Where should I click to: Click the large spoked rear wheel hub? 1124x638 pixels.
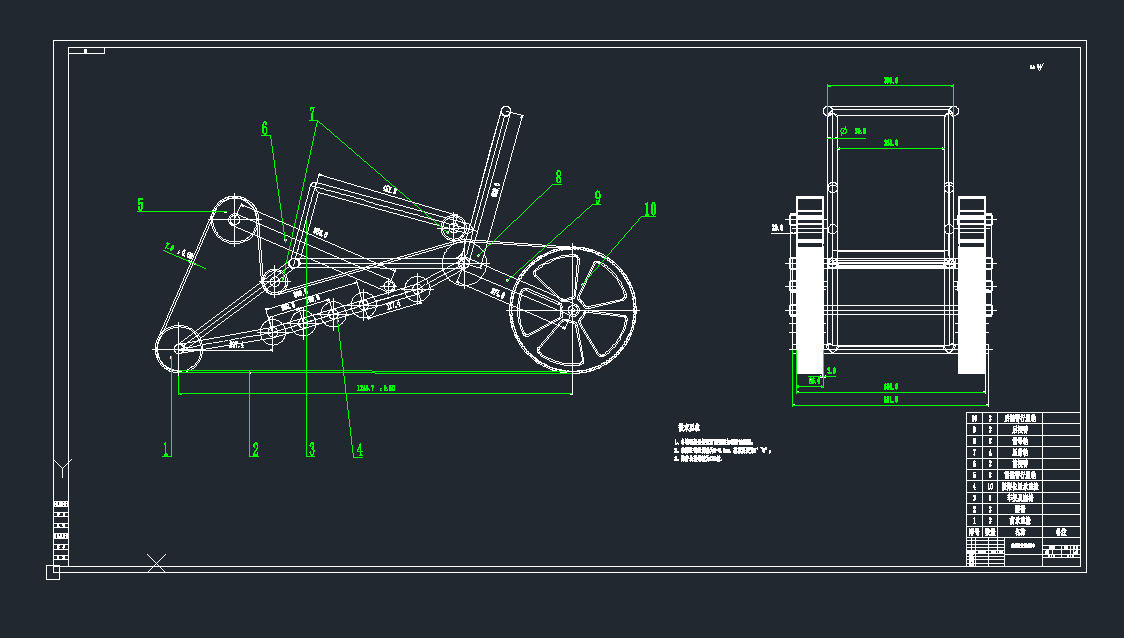(x=572, y=311)
